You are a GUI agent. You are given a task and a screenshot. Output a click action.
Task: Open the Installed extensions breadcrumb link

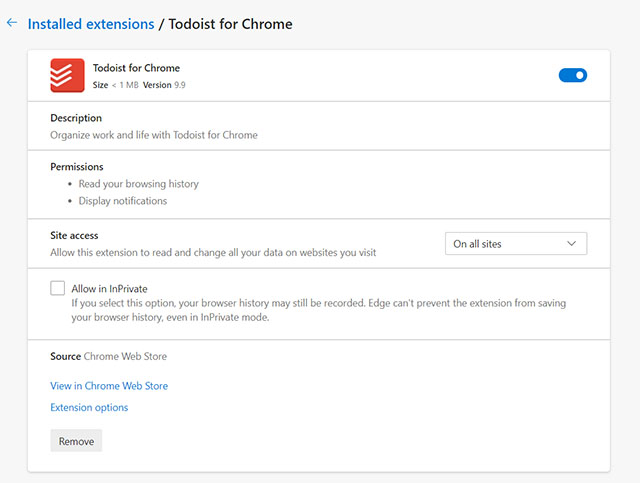point(91,24)
